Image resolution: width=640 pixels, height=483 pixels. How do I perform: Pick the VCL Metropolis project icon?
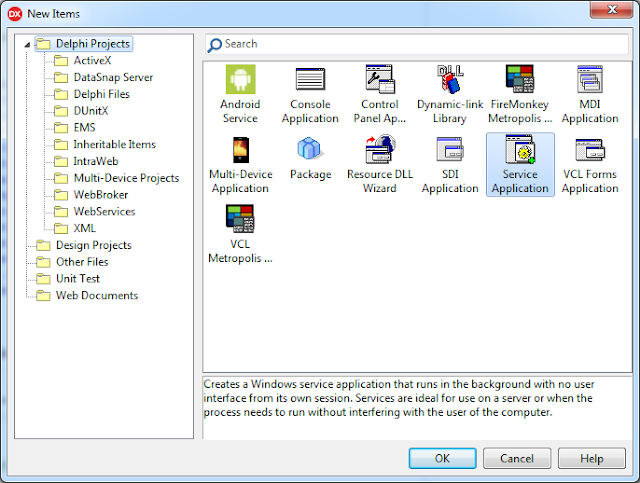[x=240, y=219]
